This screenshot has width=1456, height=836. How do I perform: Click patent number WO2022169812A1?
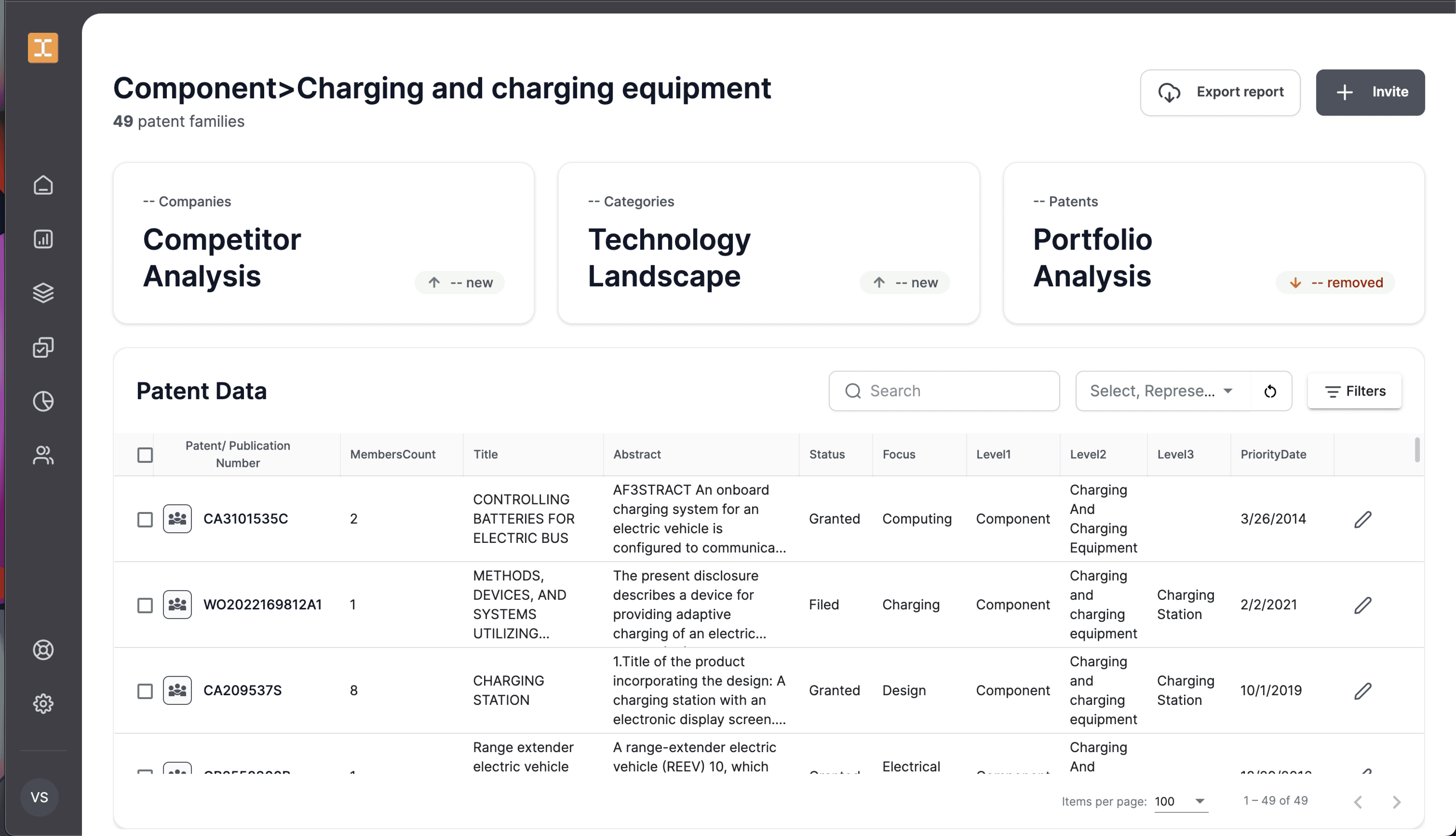(262, 605)
